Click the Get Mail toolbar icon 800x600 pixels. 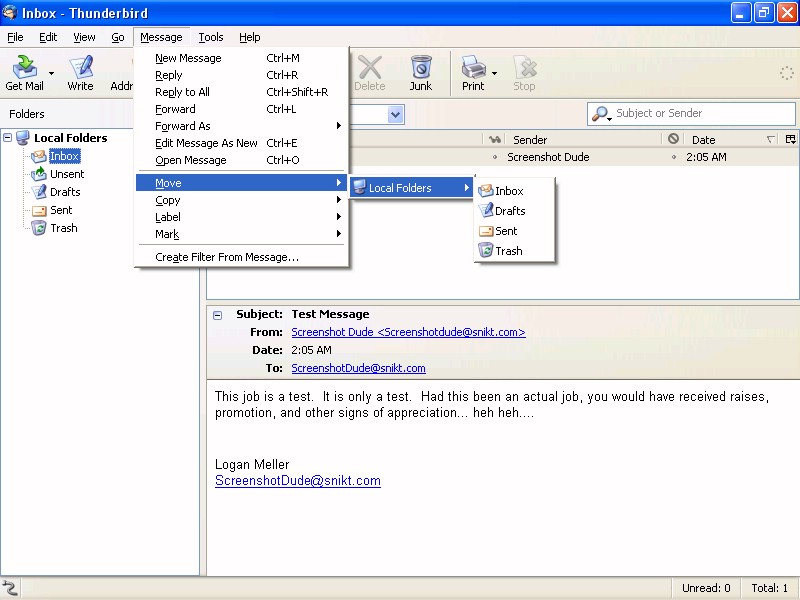point(24,73)
